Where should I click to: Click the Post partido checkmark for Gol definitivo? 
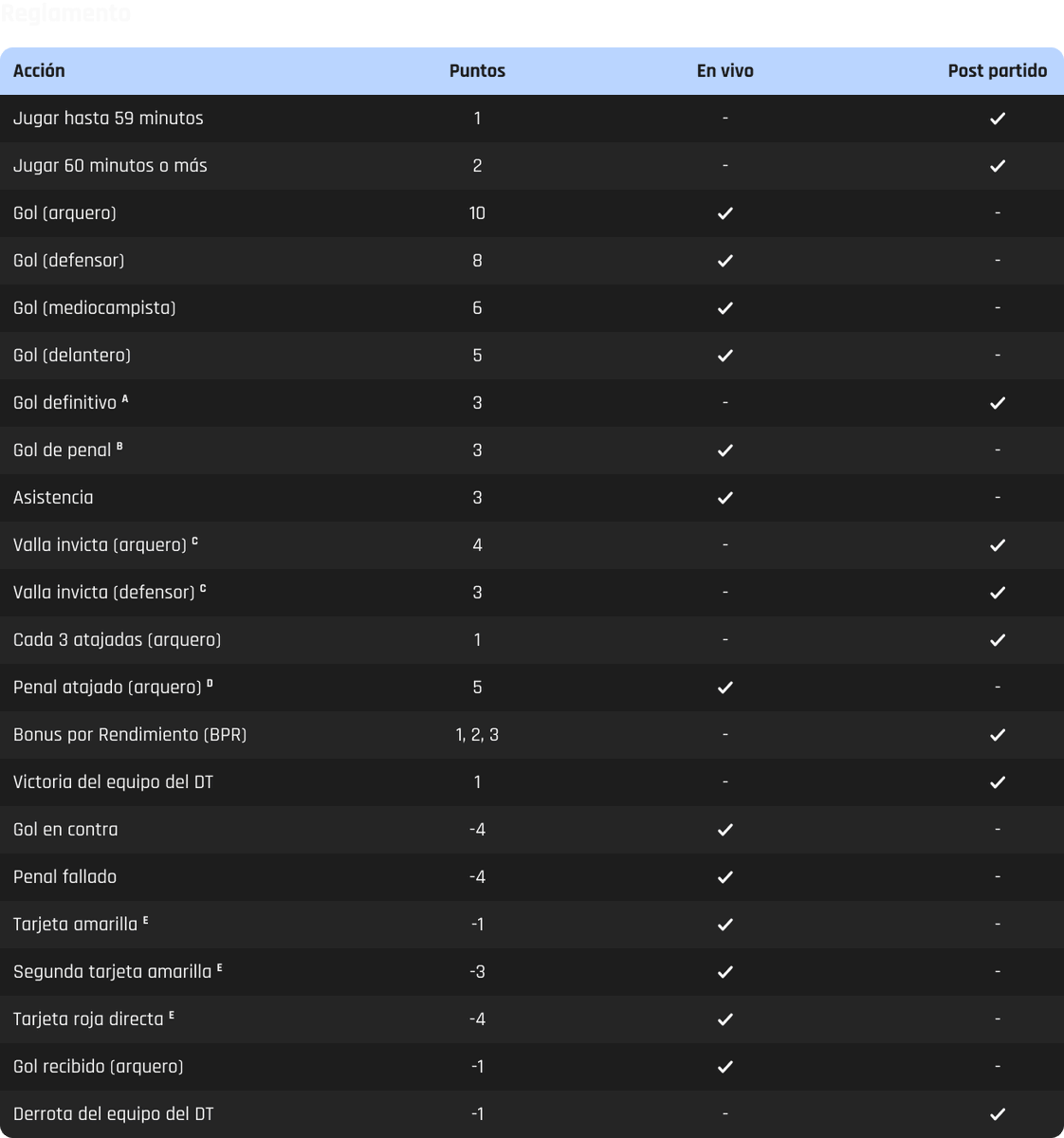coord(998,403)
